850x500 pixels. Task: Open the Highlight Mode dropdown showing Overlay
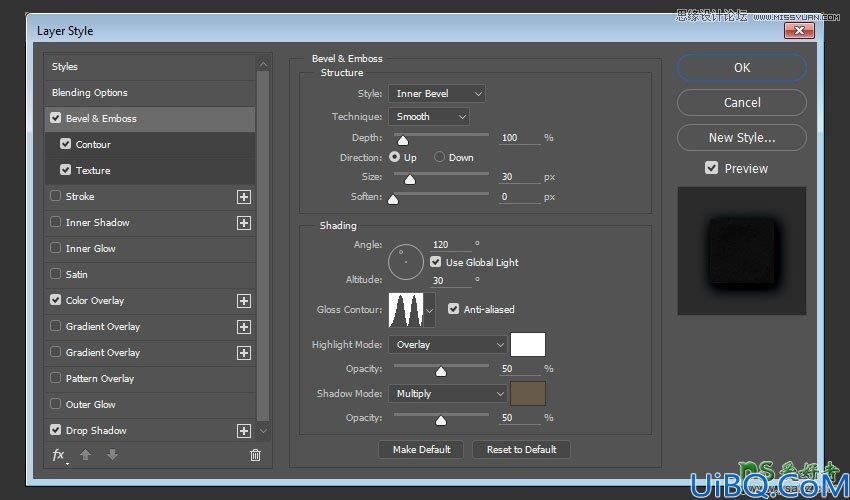click(448, 345)
